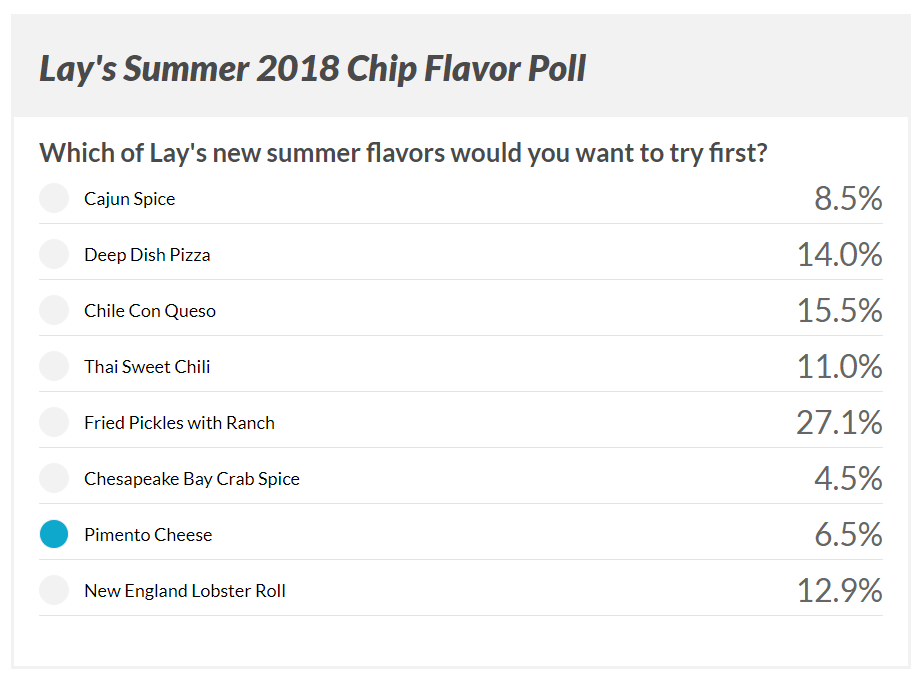Choose New England Lobster Roll radio circle

coord(54,590)
